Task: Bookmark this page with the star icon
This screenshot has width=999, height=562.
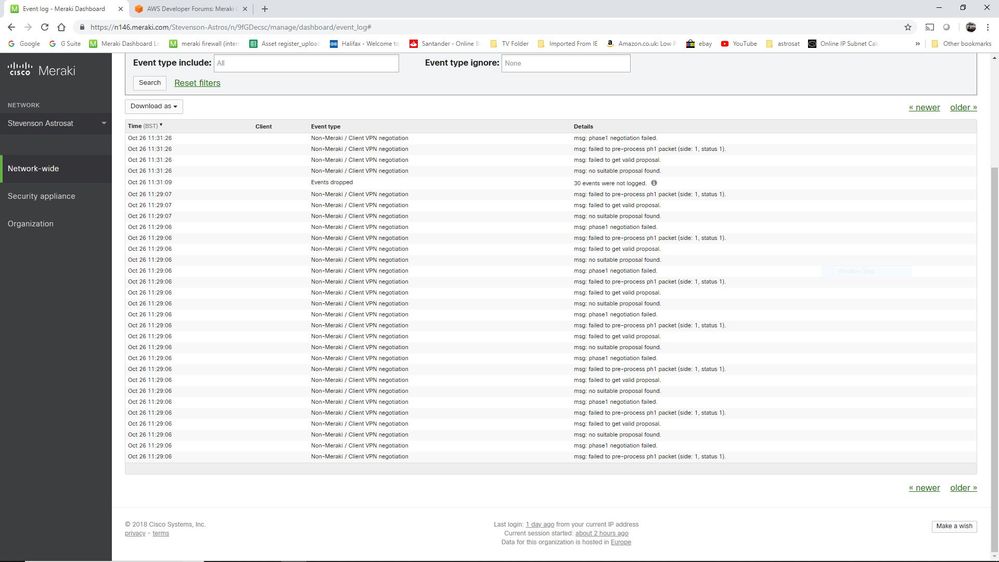Action: pos(908,27)
